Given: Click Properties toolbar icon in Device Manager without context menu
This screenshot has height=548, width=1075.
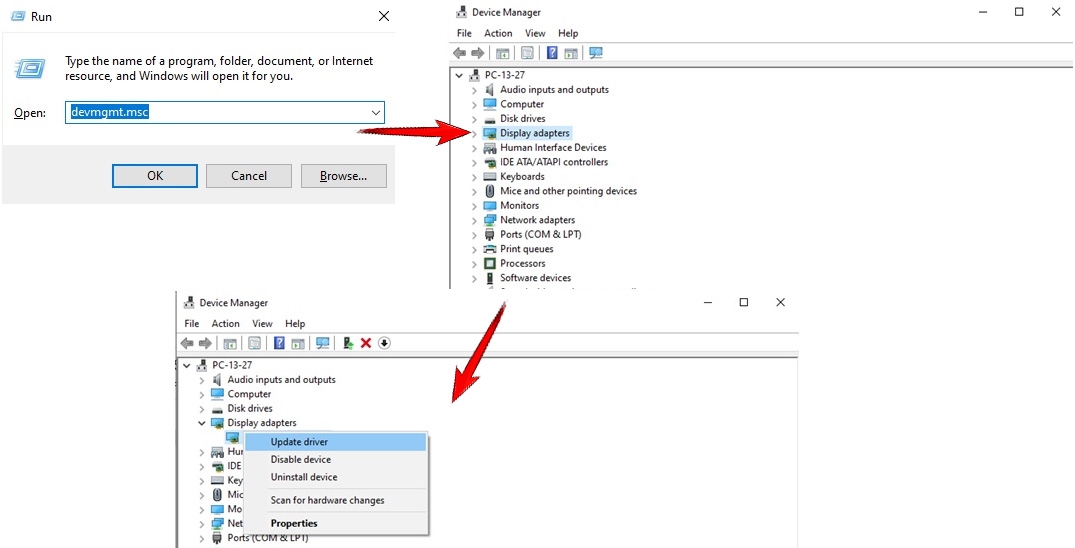Looking at the screenshot, I should pyautogui.click(x=527, y=53).
